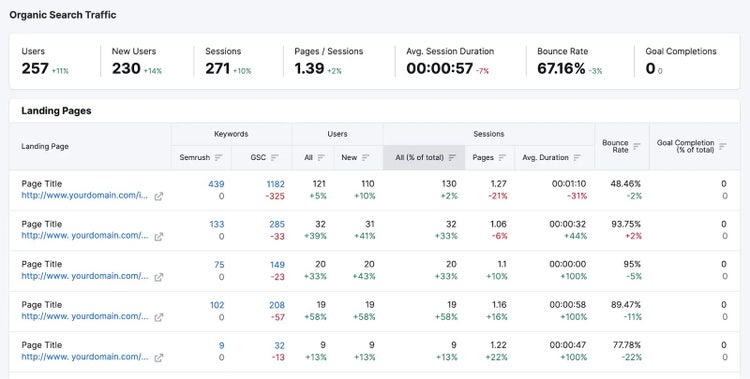Sort by Goal Completion column icon

click(x=723, y=146)
